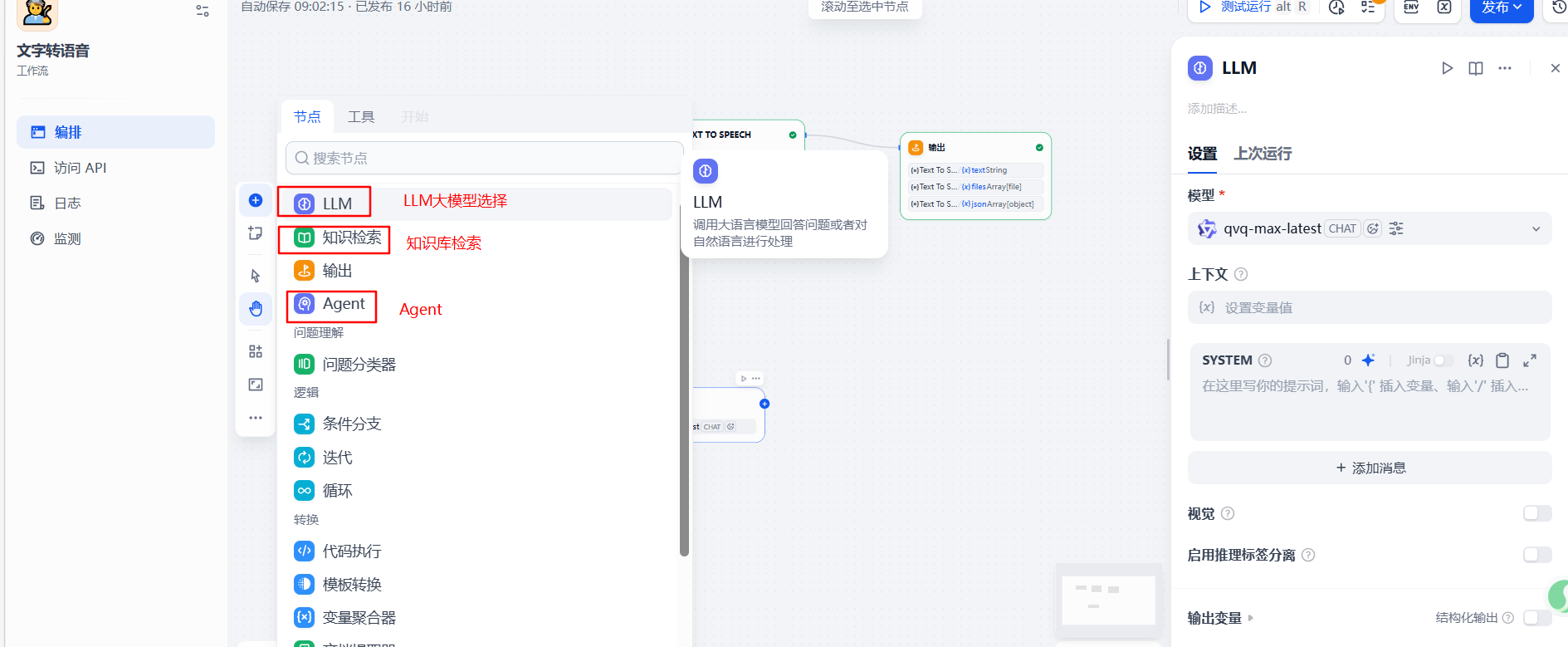
Task: Click the add note icon in canvas toolbar
Action: tap(256, 233)
